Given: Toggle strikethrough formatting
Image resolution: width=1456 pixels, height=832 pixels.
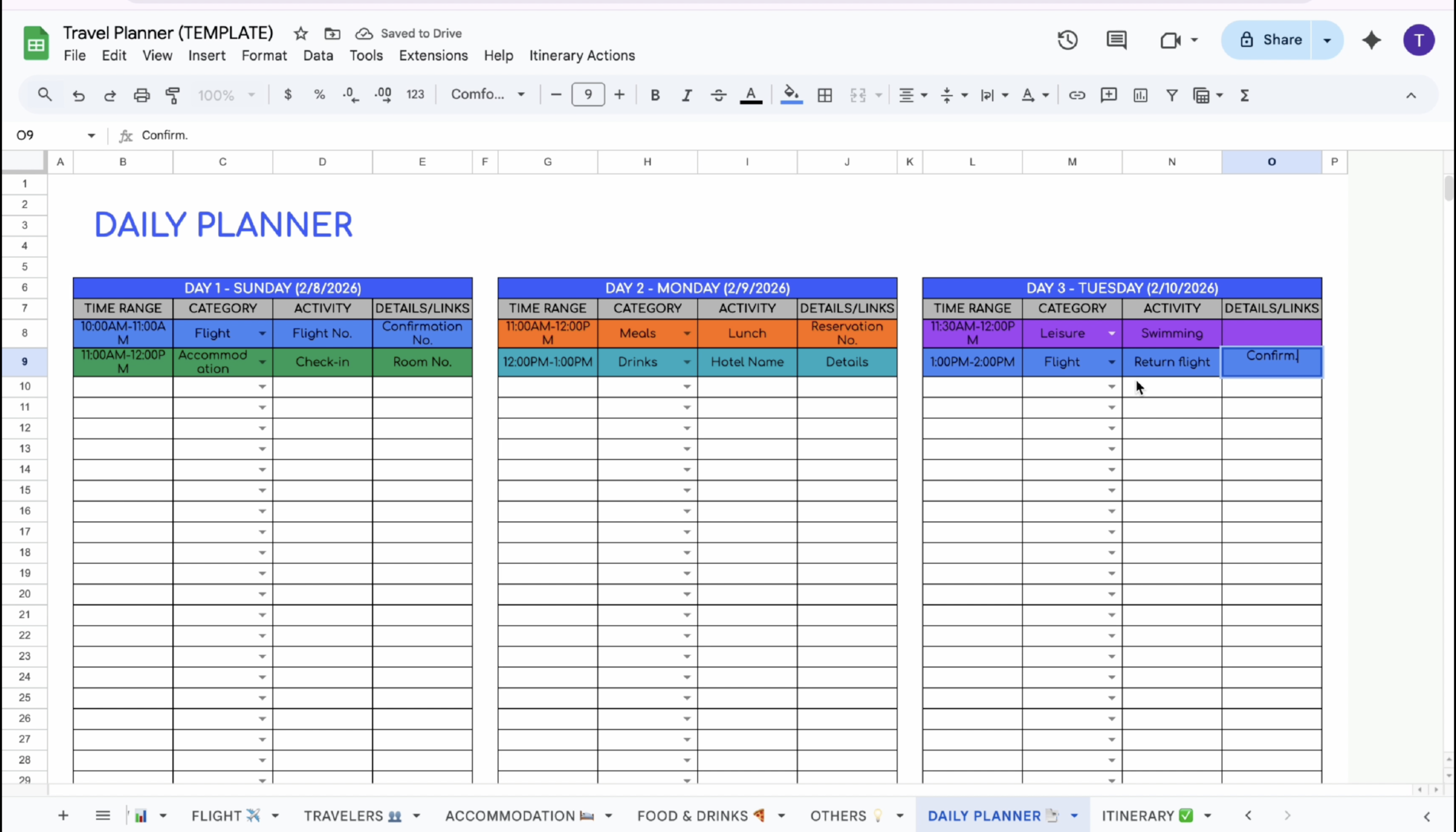Looking at the screenshot, I should tap(718, 95).
